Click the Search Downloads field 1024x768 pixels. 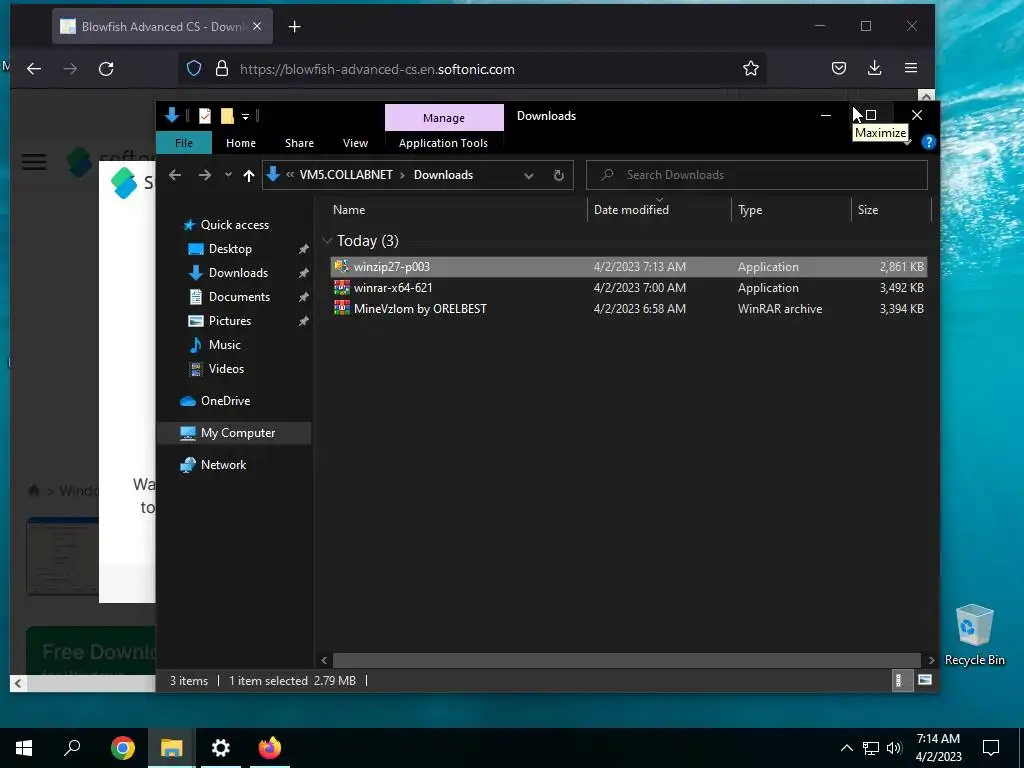tap(756, 175)
